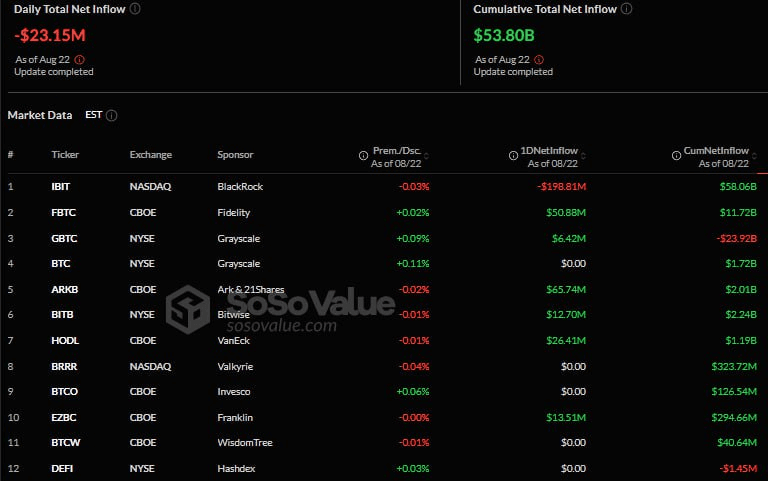Screen dimensions: 768x481
Task: Click the Invesco sponsor cell
Action: [x=234, y=391]
